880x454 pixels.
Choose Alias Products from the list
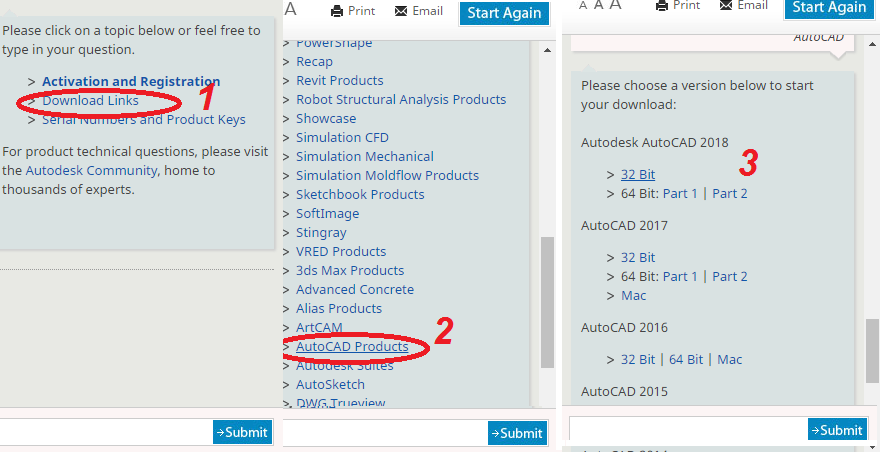click(x=339, y=309)
